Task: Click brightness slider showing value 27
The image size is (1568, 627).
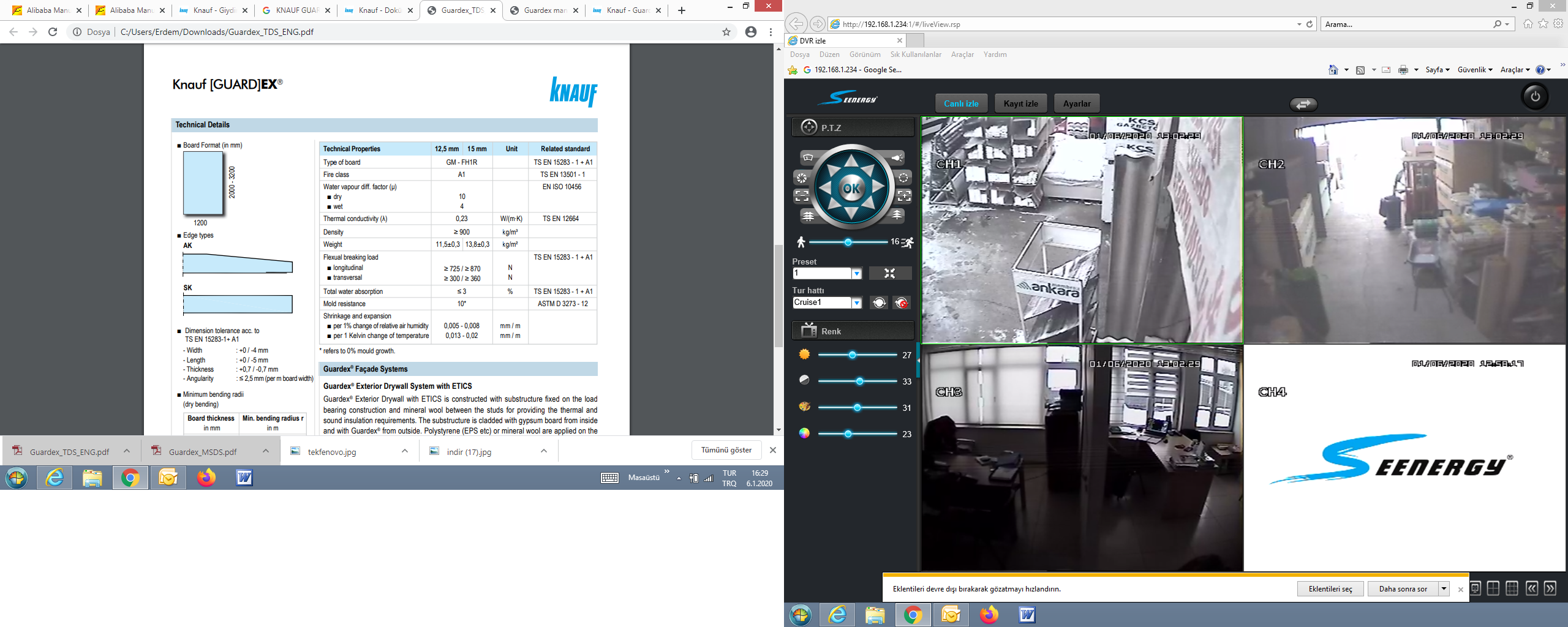Action: click(852, 355)
